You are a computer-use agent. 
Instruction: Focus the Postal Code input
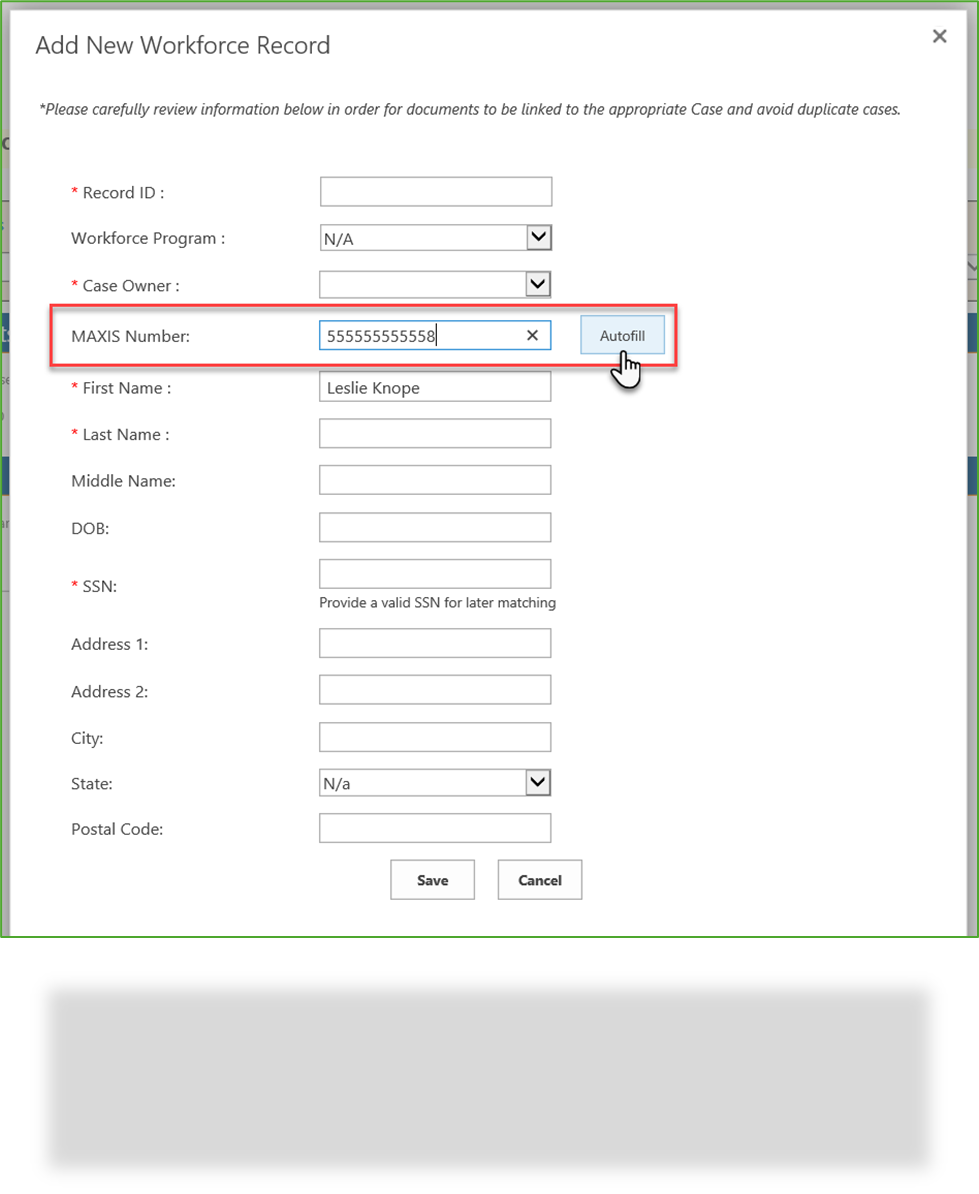tap(434, 828)
